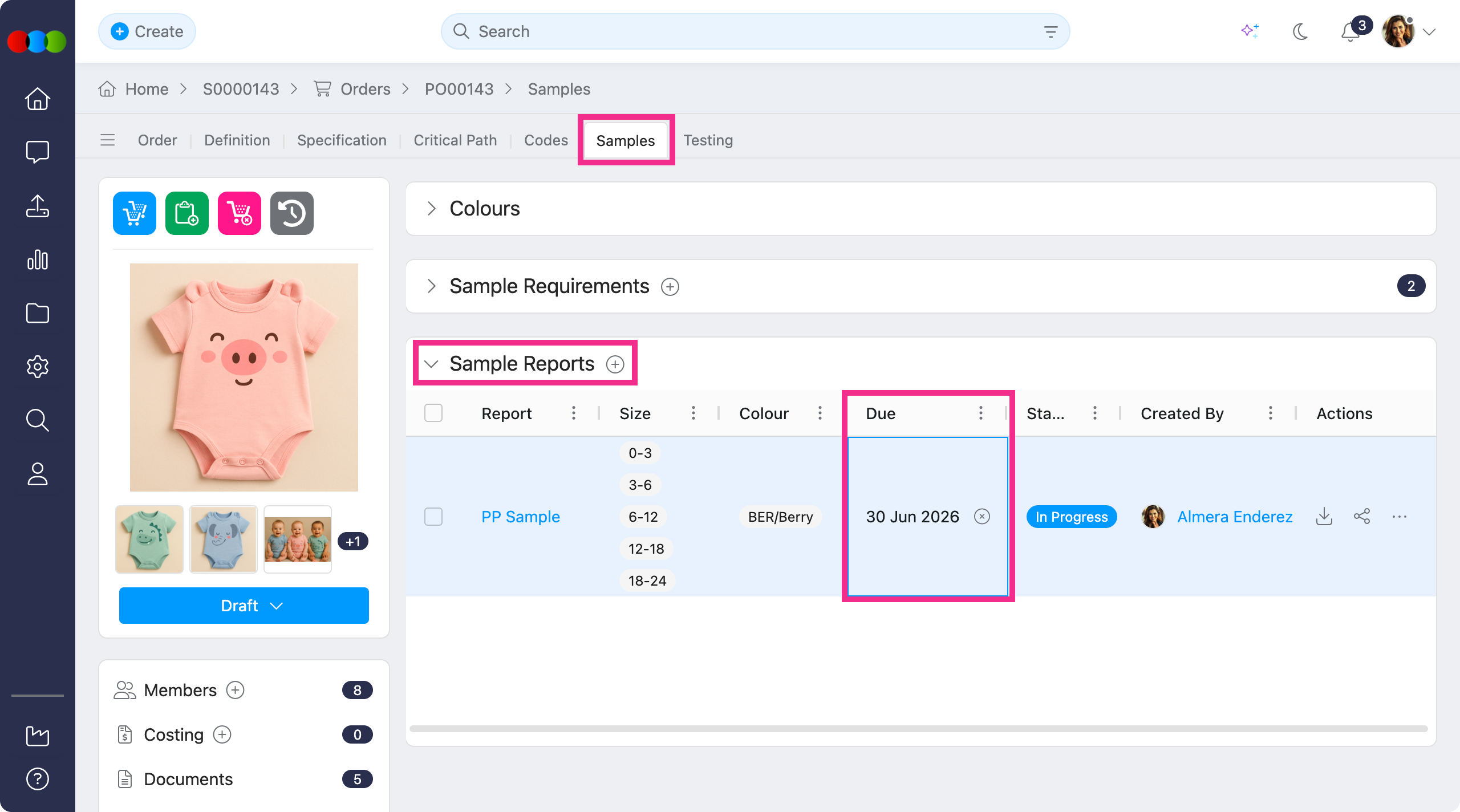Click the search magnifier sidebar icon
The height and width of the screenshot is (812, 1460).
38,420
